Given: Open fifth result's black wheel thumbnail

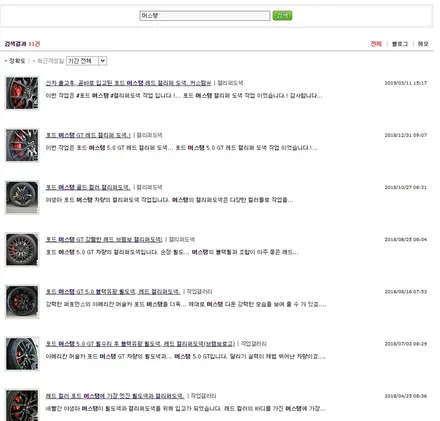Looking at the screenshot, I should pos(22,302).
